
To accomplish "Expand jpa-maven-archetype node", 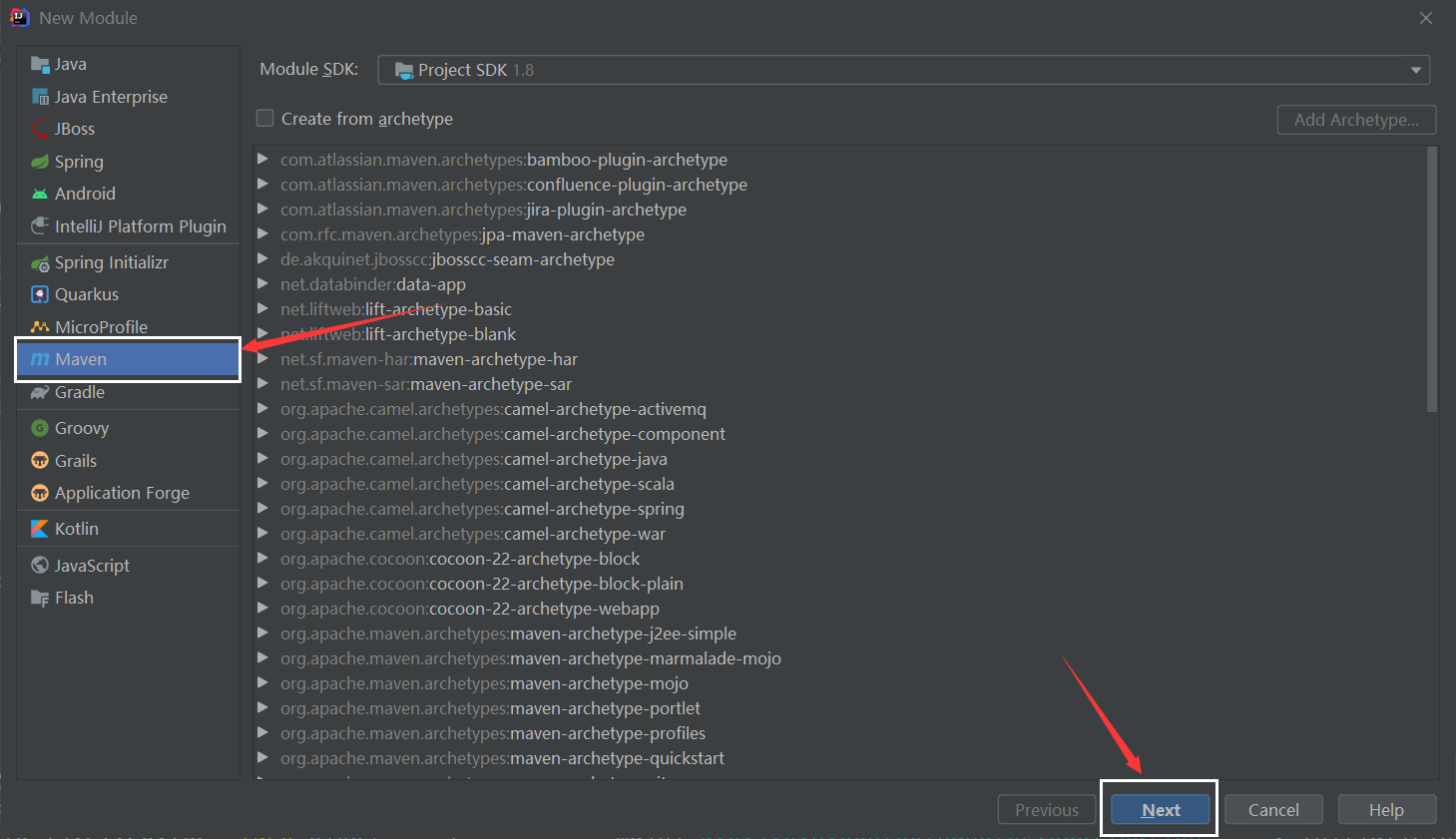I will 262,233.
